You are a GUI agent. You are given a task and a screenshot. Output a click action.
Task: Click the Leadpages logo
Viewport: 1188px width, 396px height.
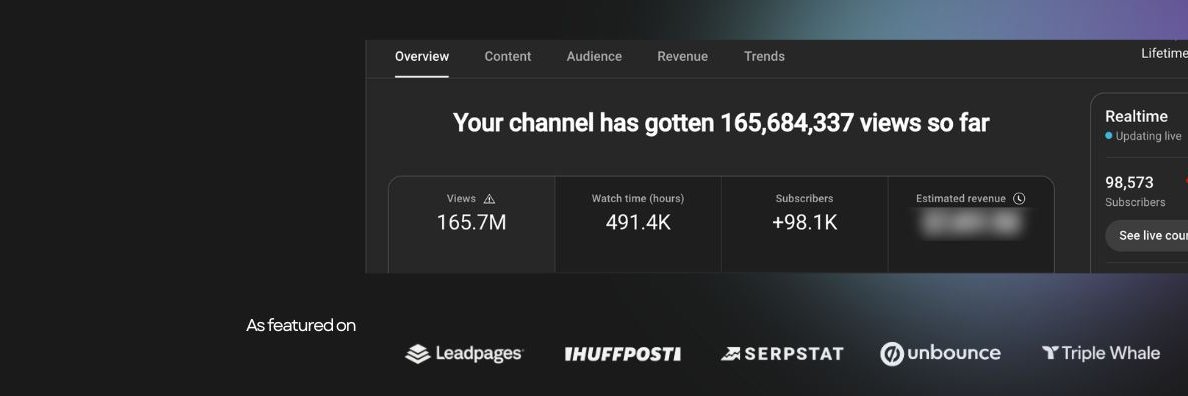[x=464, y=354]
